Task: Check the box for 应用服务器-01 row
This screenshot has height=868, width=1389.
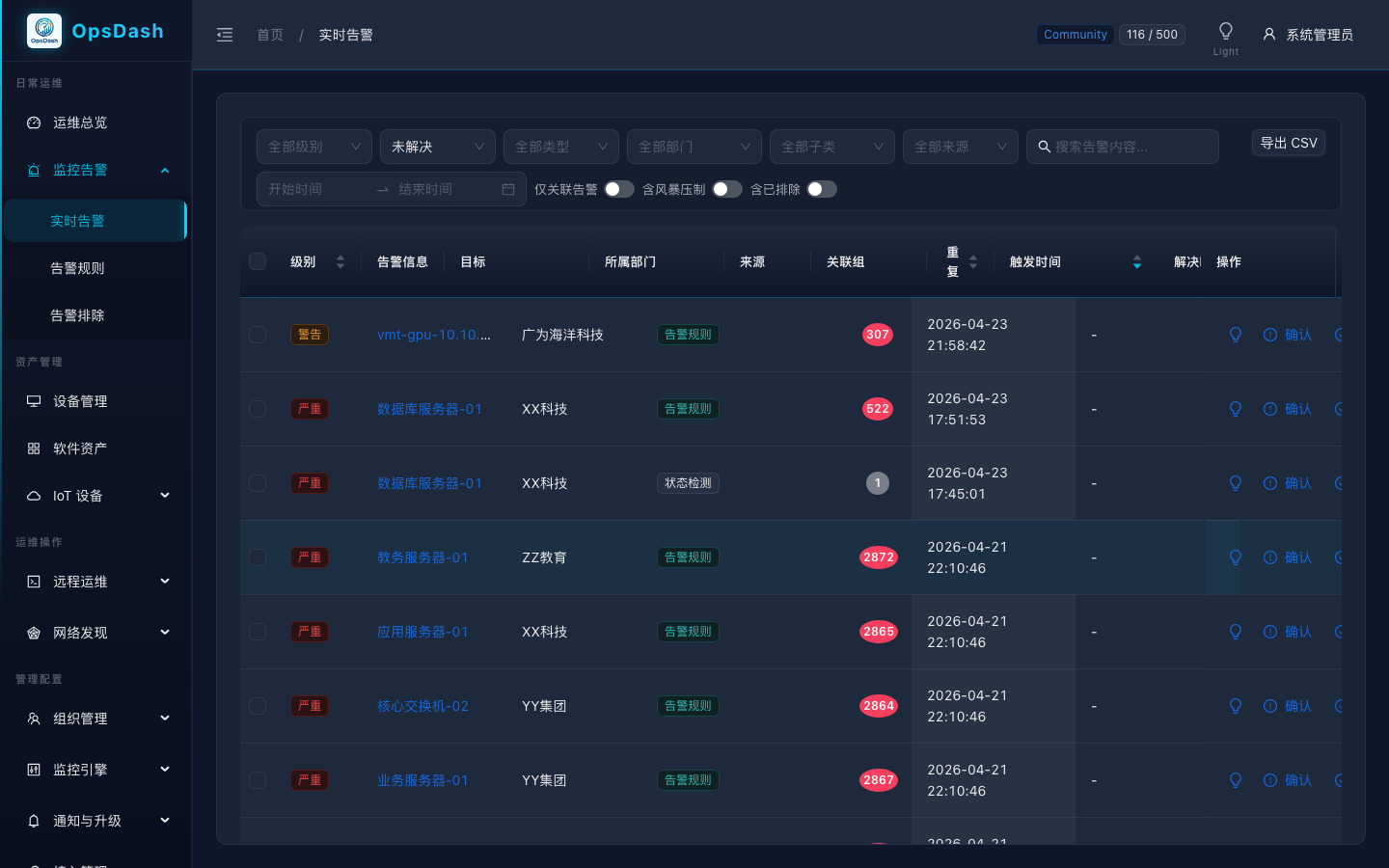Action: pos(258,632)
